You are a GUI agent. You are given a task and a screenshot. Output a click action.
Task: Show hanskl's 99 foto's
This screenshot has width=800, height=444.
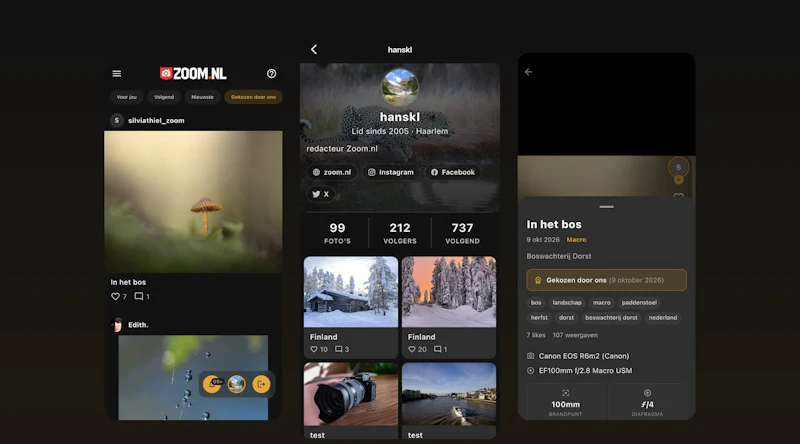pyautogui.click(x=337, y=233)
